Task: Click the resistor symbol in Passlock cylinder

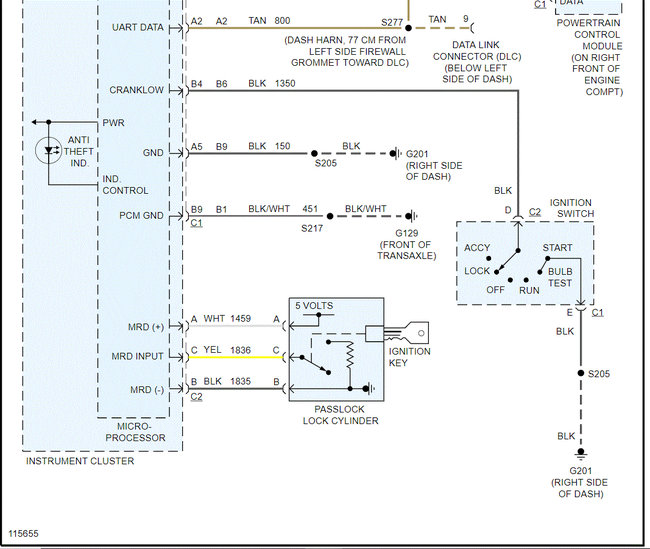Action: tap(350, 355)
